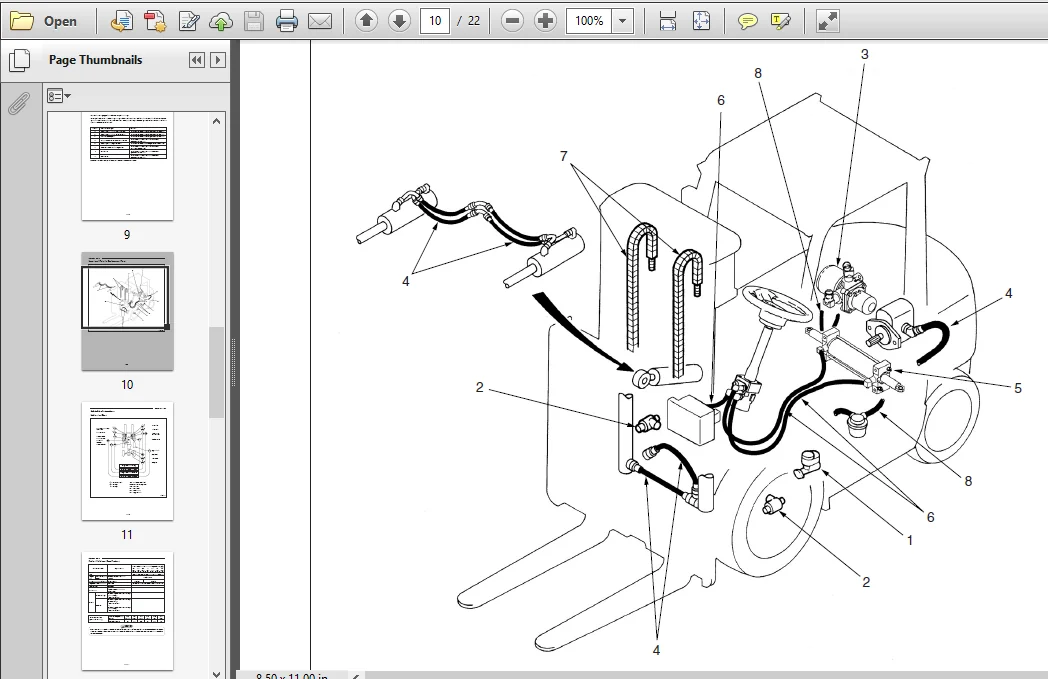Click the upload to cloud icon
This screenshot has width=1048, height=679.
tap(221, 21)
